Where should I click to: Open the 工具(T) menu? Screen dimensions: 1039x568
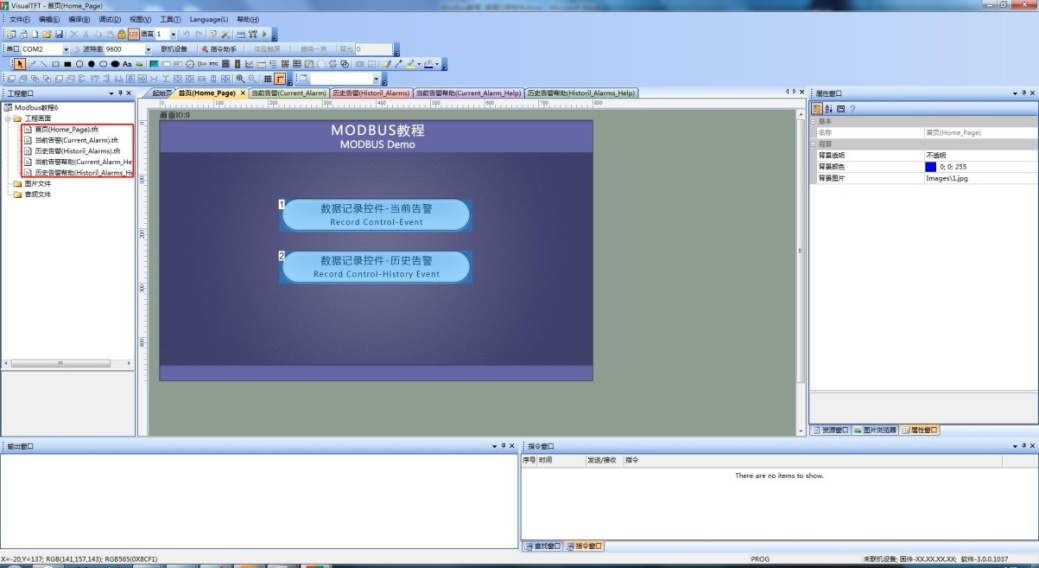pyautogui.click(x=170, y=19)
